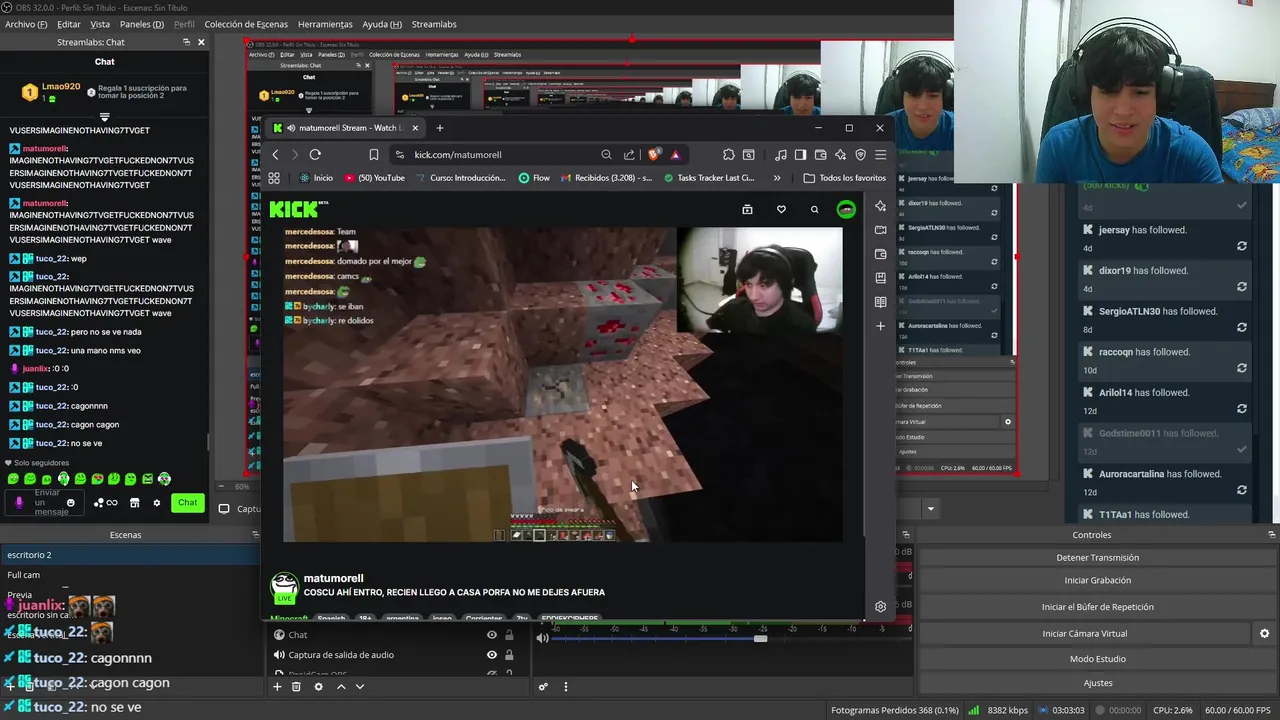Screen dimensions: 1280x720
Task: Go back in the browser window
Action: (x=276, y=154)
